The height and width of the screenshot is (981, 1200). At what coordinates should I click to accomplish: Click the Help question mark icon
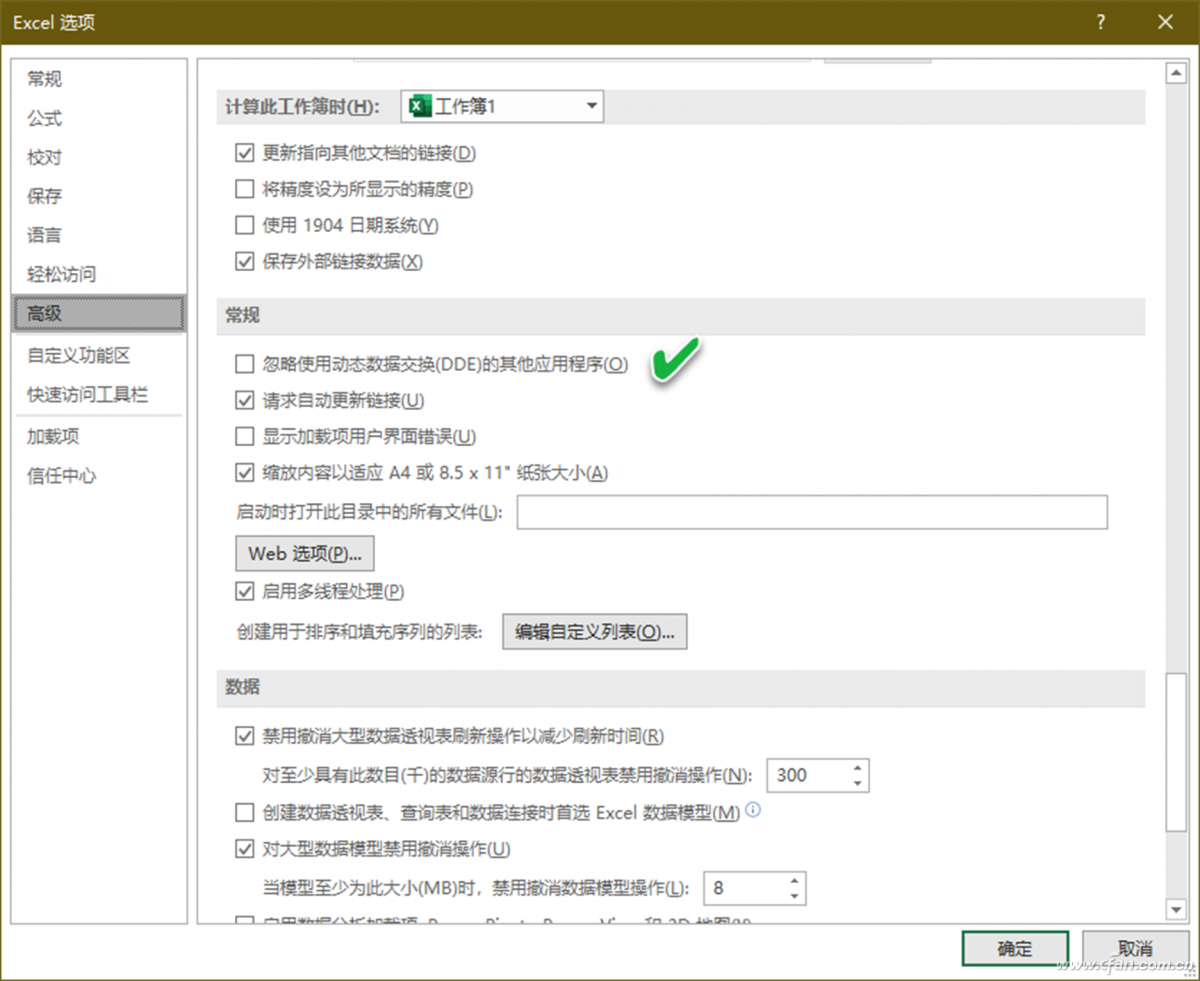[1099, 22]
